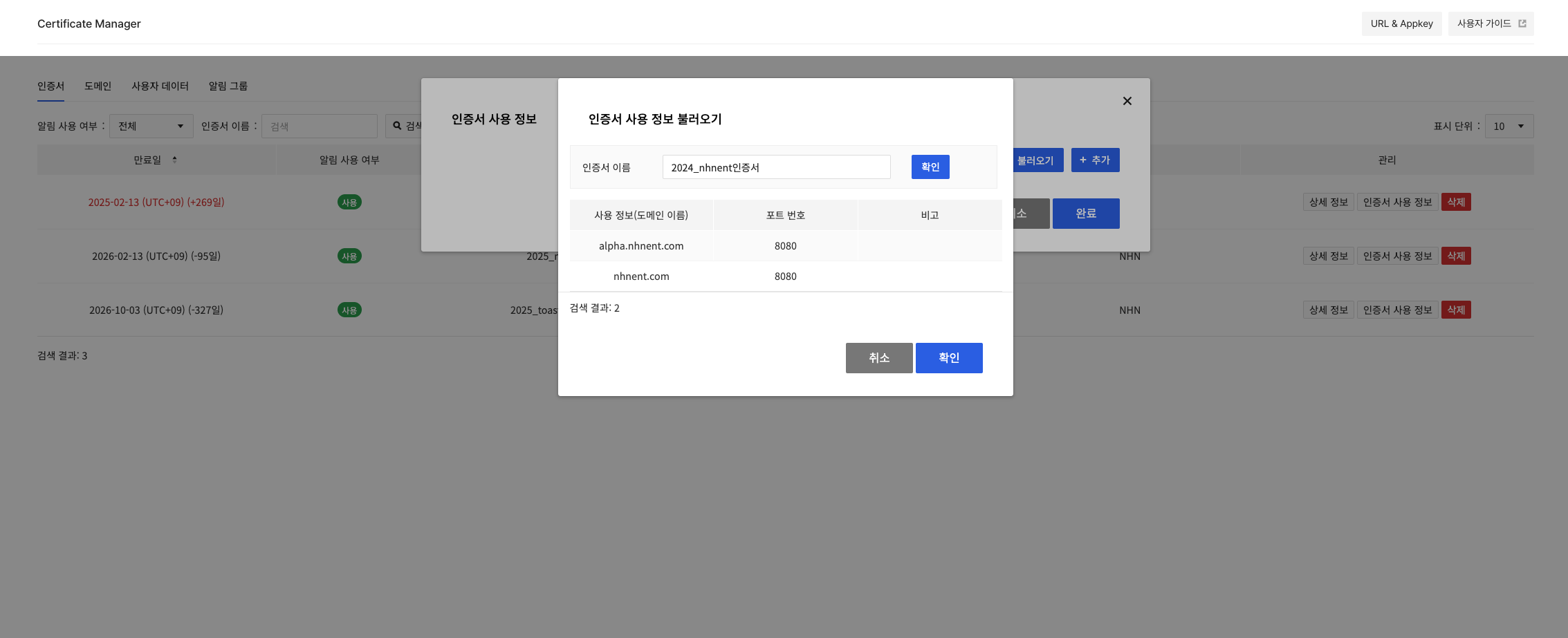Confirm with the bottom 확인 button

(948, 358)
